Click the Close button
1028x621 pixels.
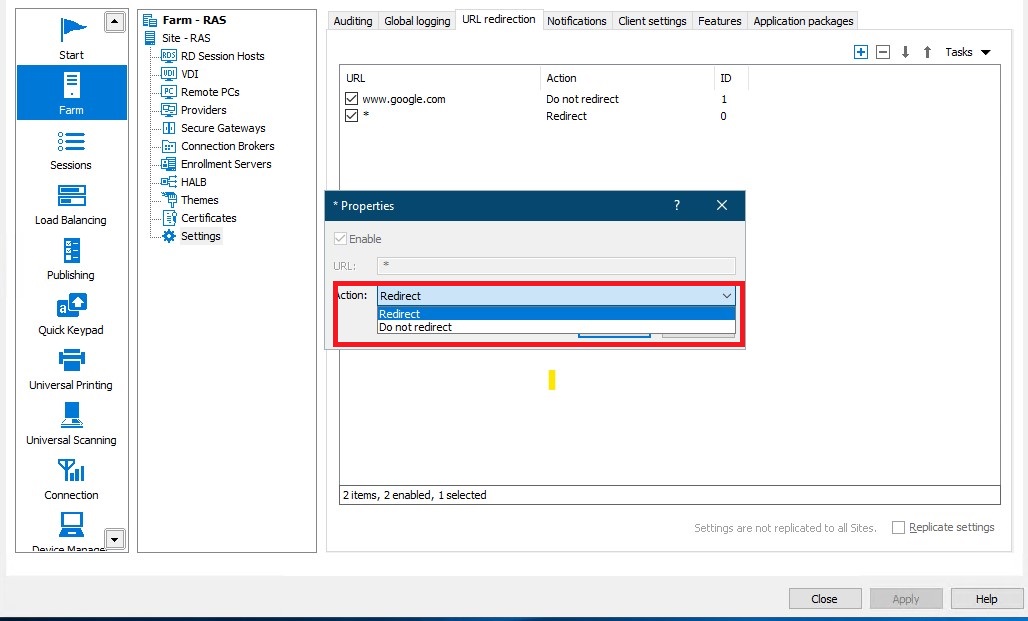tap(824, 599)
